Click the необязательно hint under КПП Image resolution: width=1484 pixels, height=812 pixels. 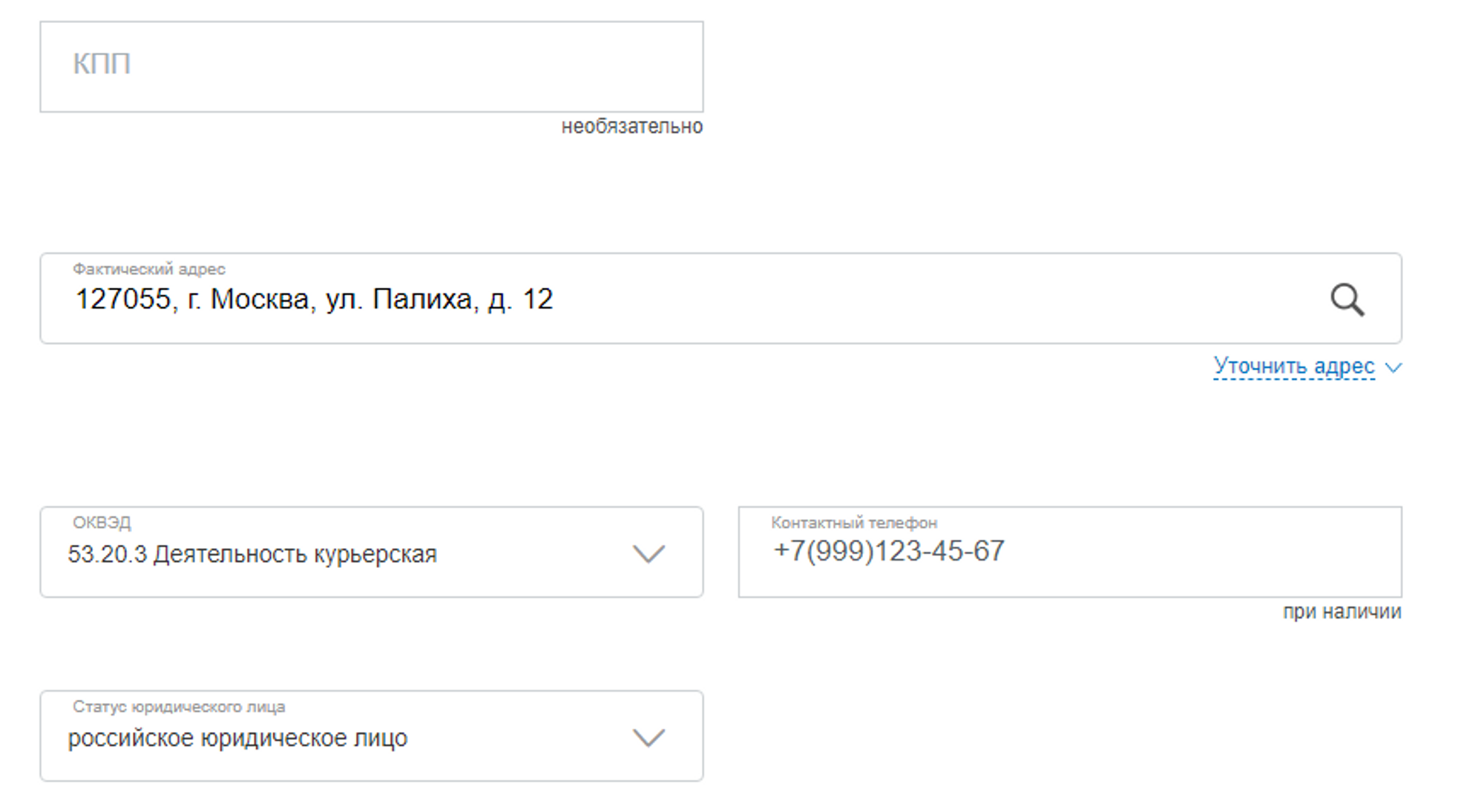click(x=631, y=127)
